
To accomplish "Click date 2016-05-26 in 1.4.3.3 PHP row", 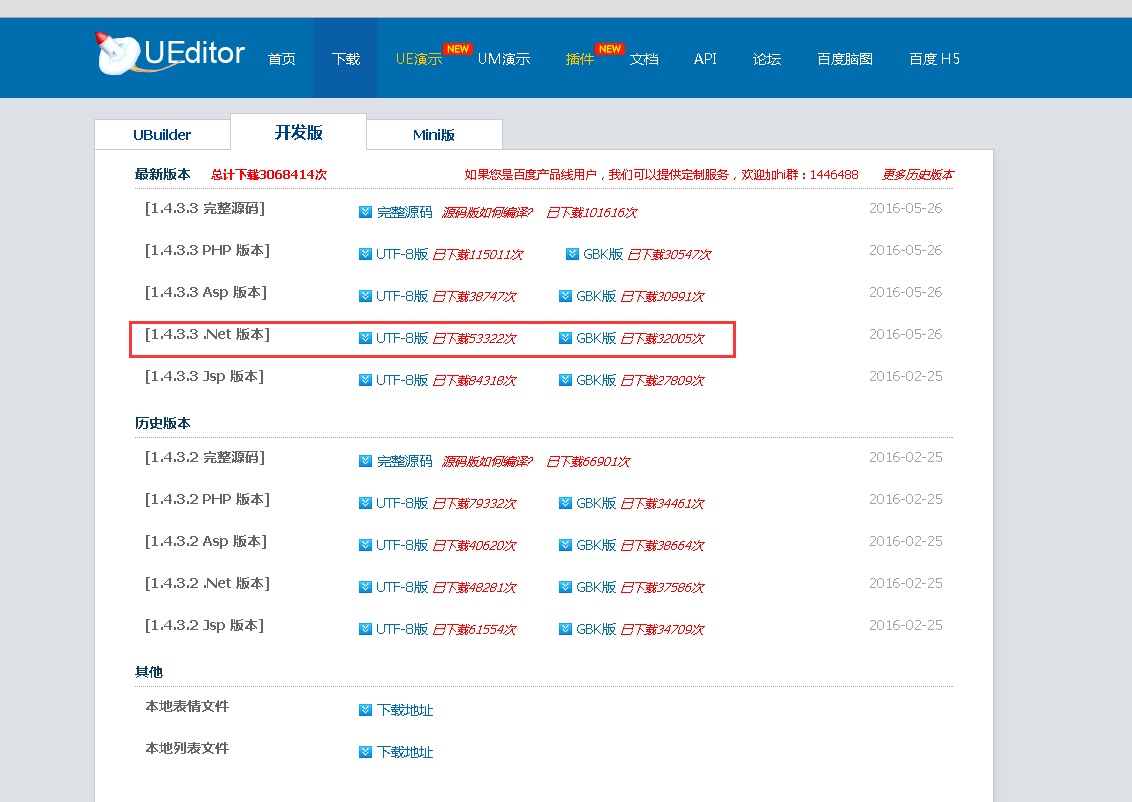I will (905, 250).
